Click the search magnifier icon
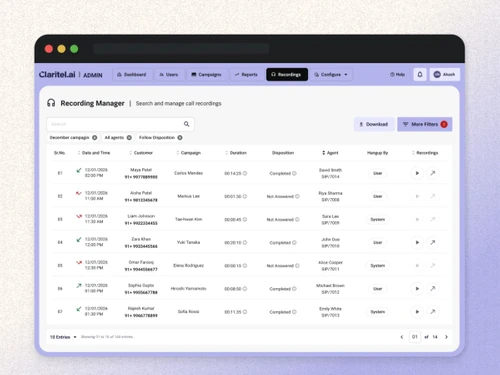The image size is (500, 375). coord(187,124)
